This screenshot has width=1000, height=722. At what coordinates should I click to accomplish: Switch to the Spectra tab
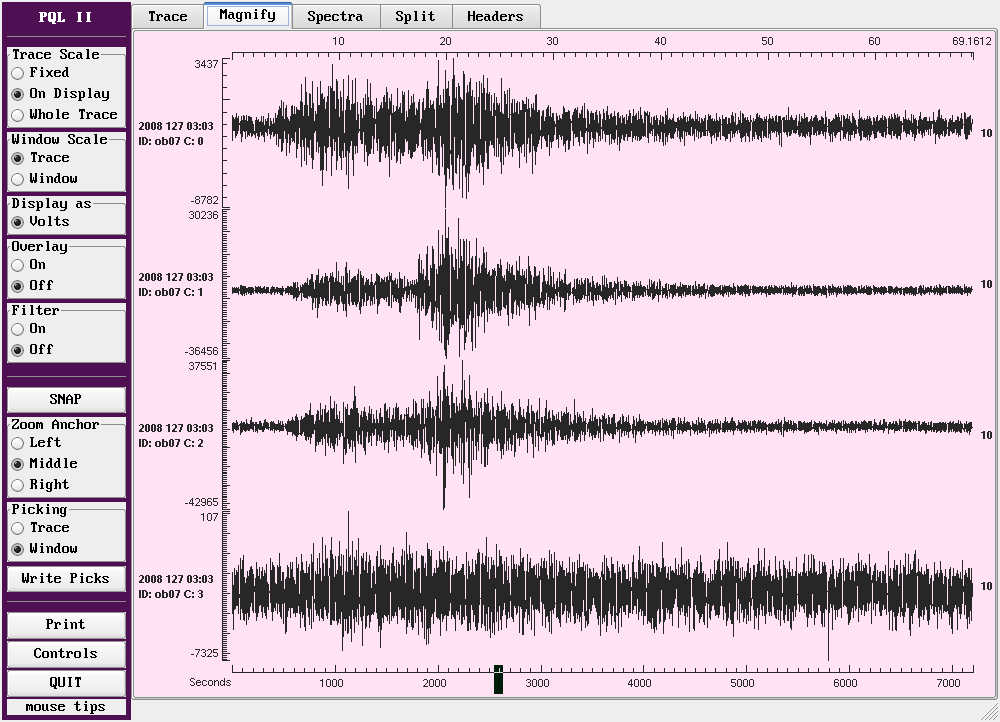(335, 16)
